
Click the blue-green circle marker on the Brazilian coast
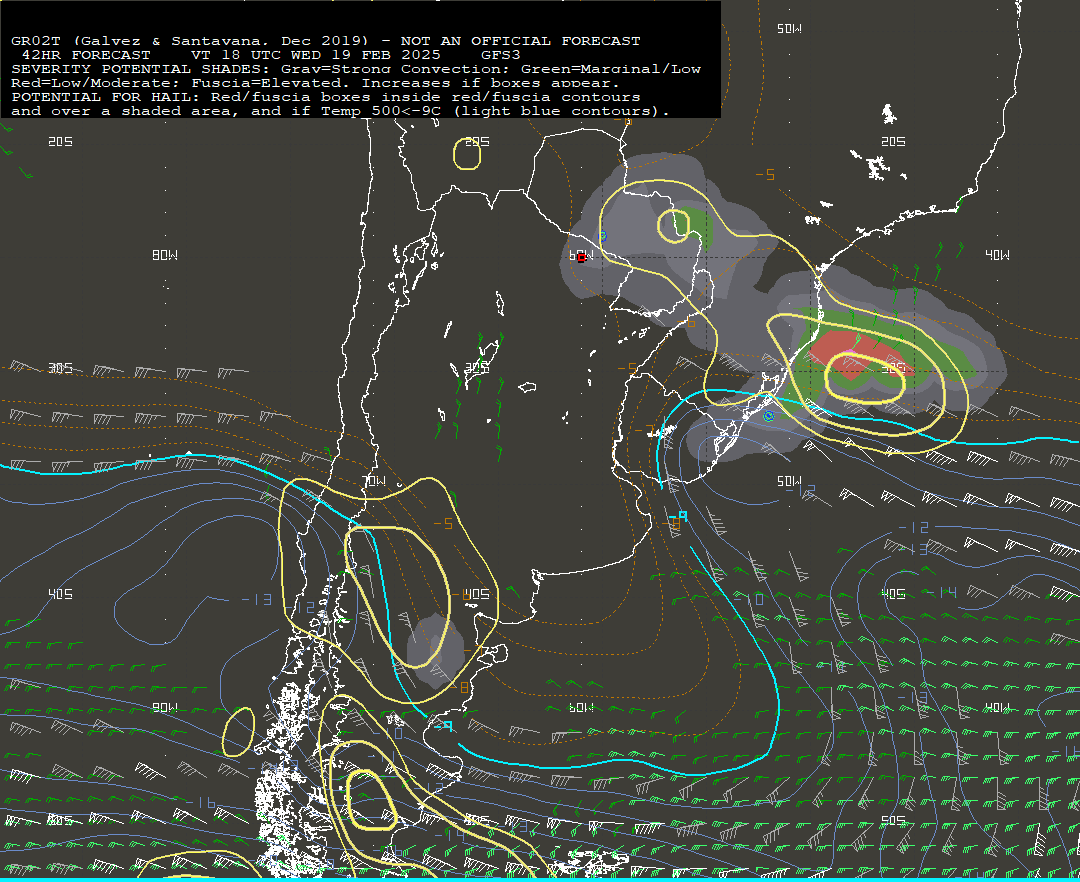769,416
